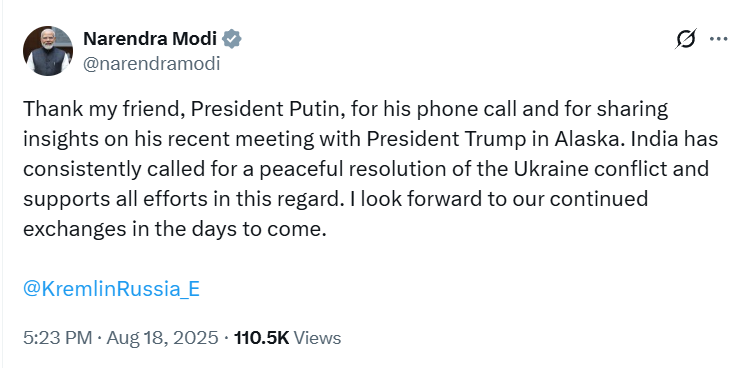Viewport: 741px width, 368px height.
Task: Open Narendra Modi's profile picture
Action: (48, 51)
